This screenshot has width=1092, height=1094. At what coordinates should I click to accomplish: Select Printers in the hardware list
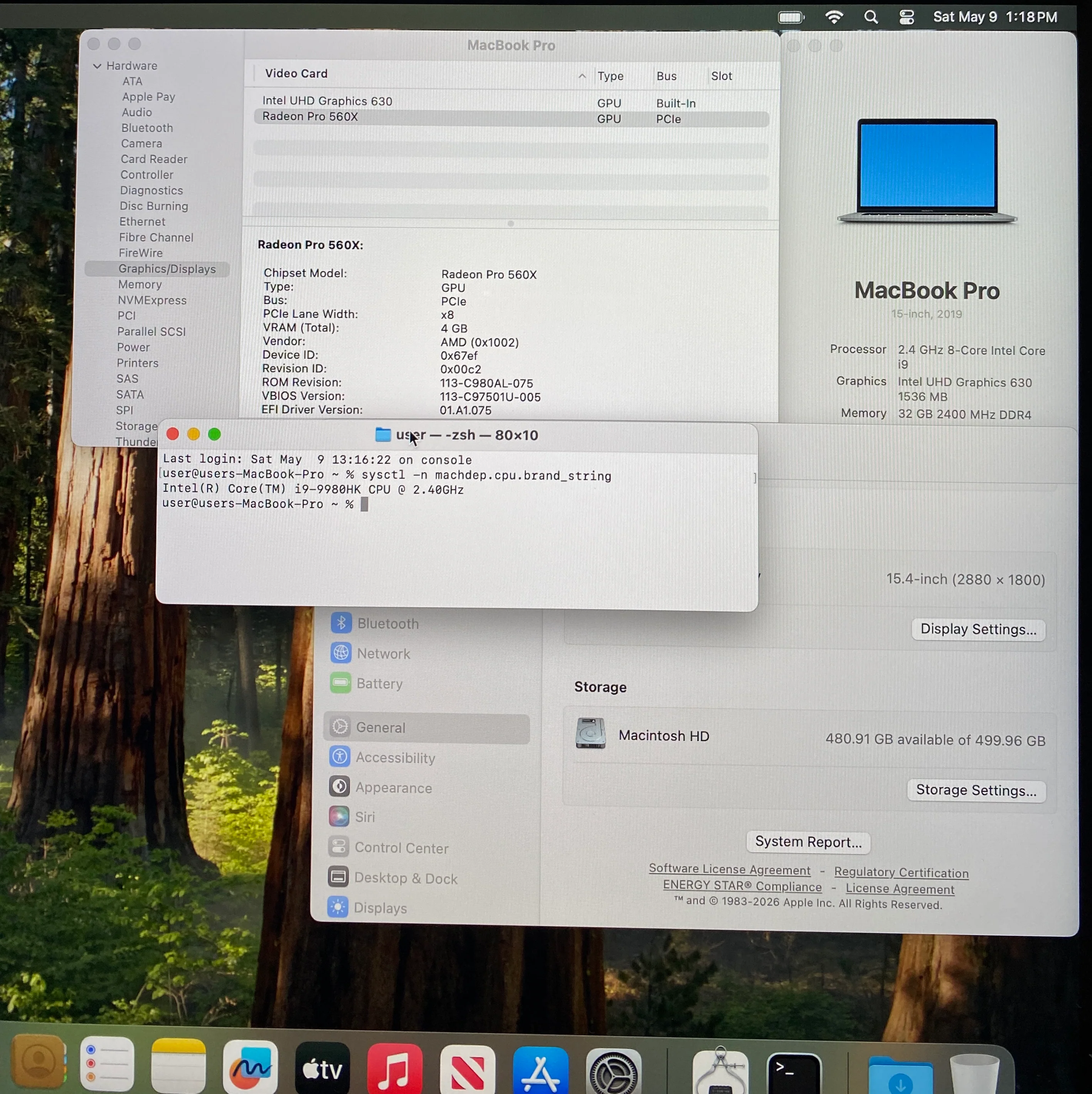pyautogui.click(x=137, y=363)
